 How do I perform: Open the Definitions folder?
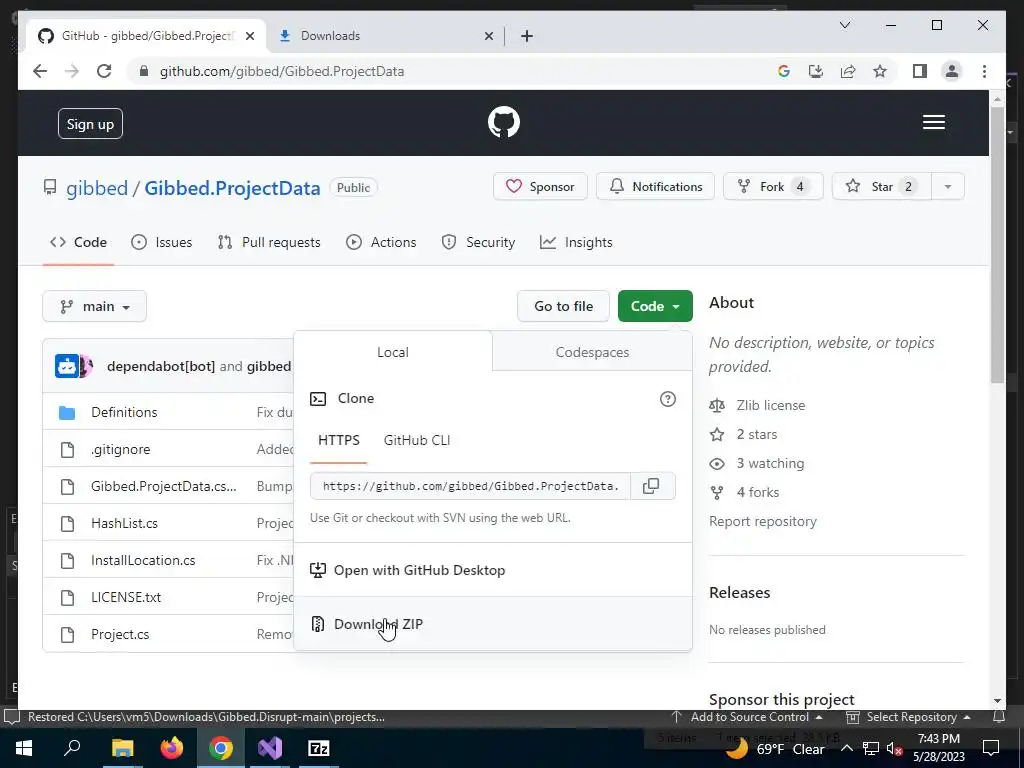[x=124, y=412]
